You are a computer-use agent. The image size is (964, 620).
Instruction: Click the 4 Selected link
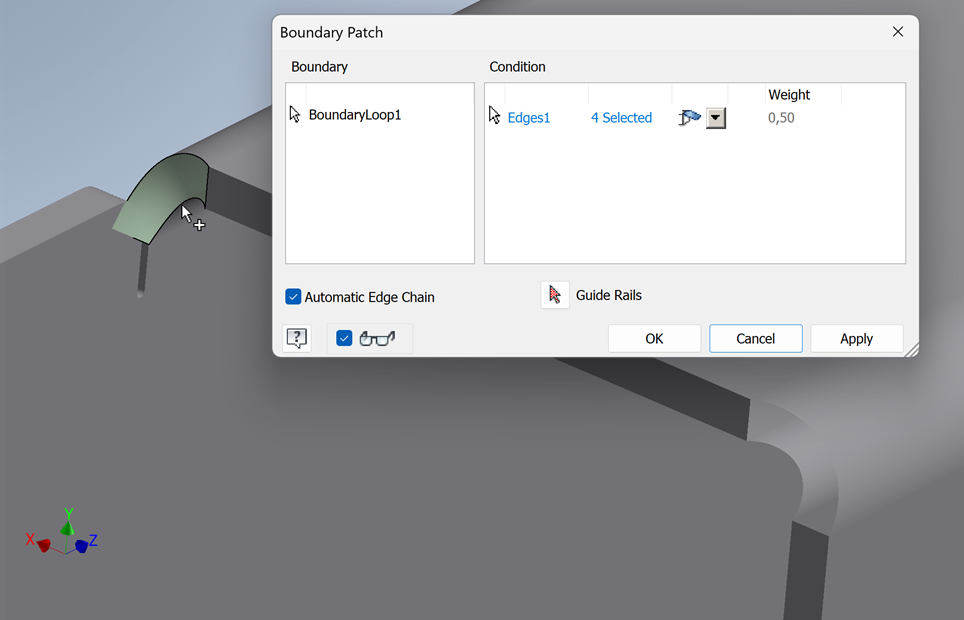[621, 117]
